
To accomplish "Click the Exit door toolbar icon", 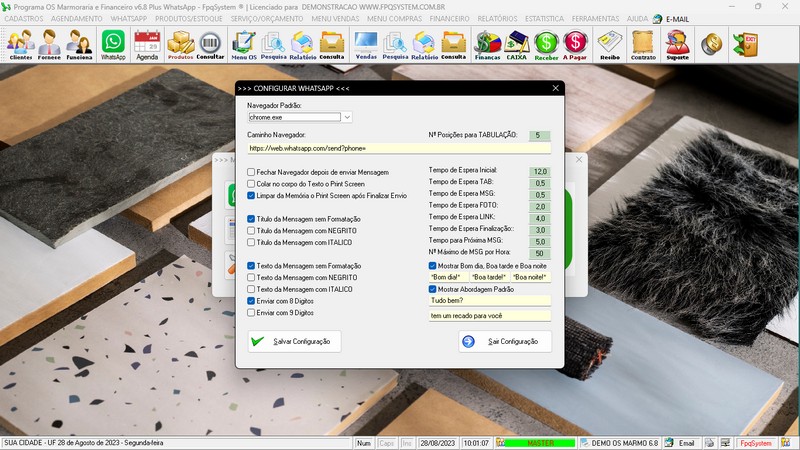I will point(745,44).
